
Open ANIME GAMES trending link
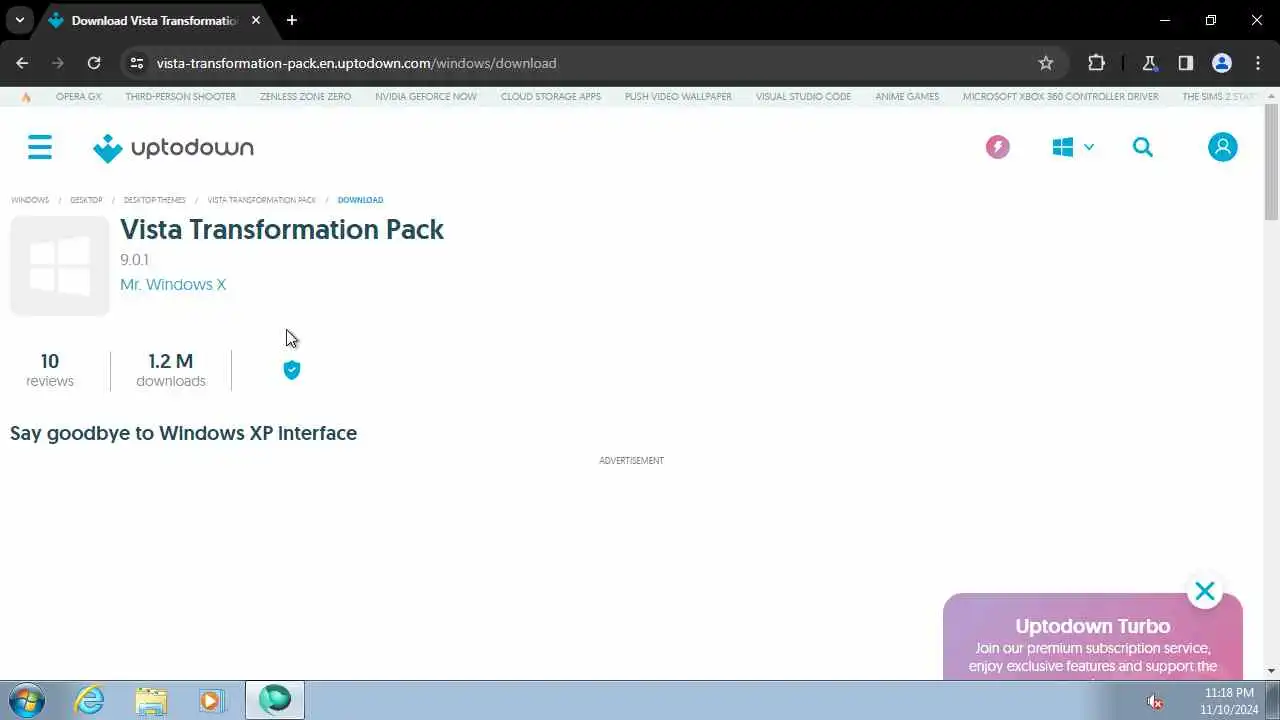907,97
